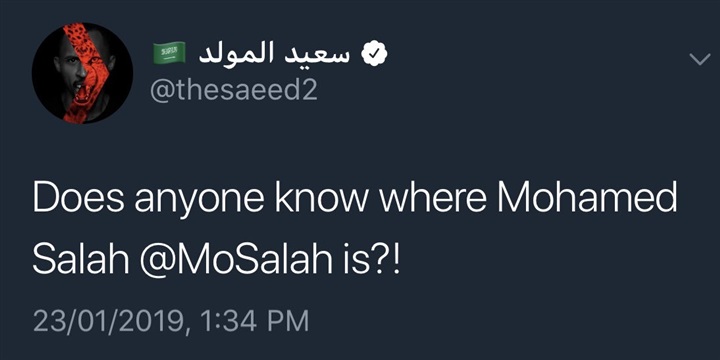The width and height of the screenshot is (720, 360).
Task: Expand the tweet options chevron
Action: pos(700,59)
